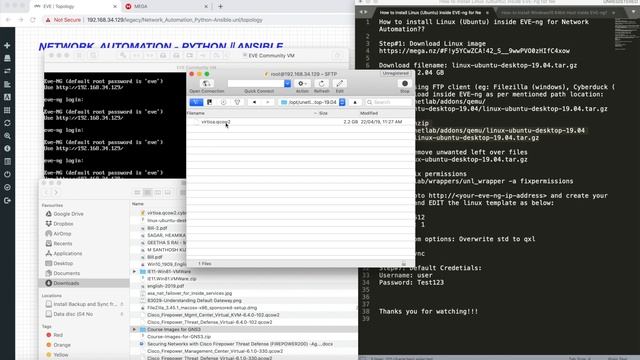
Task: Click Quick Connect input field
Action: tap(256, 83)
